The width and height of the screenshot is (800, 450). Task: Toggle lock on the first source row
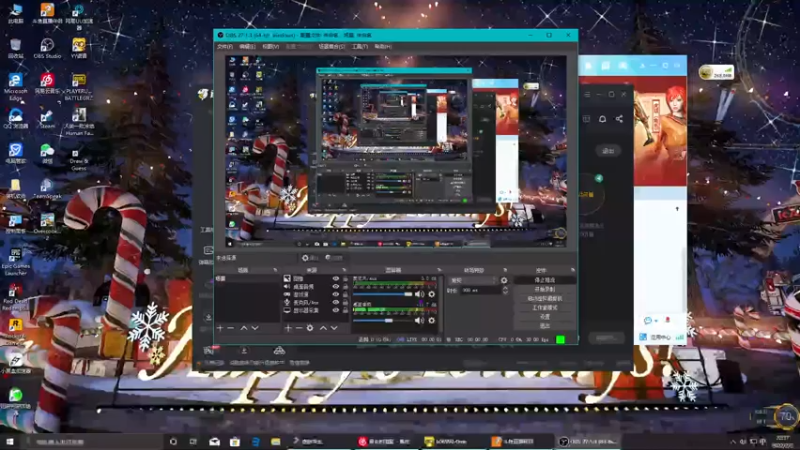[345, 279]
